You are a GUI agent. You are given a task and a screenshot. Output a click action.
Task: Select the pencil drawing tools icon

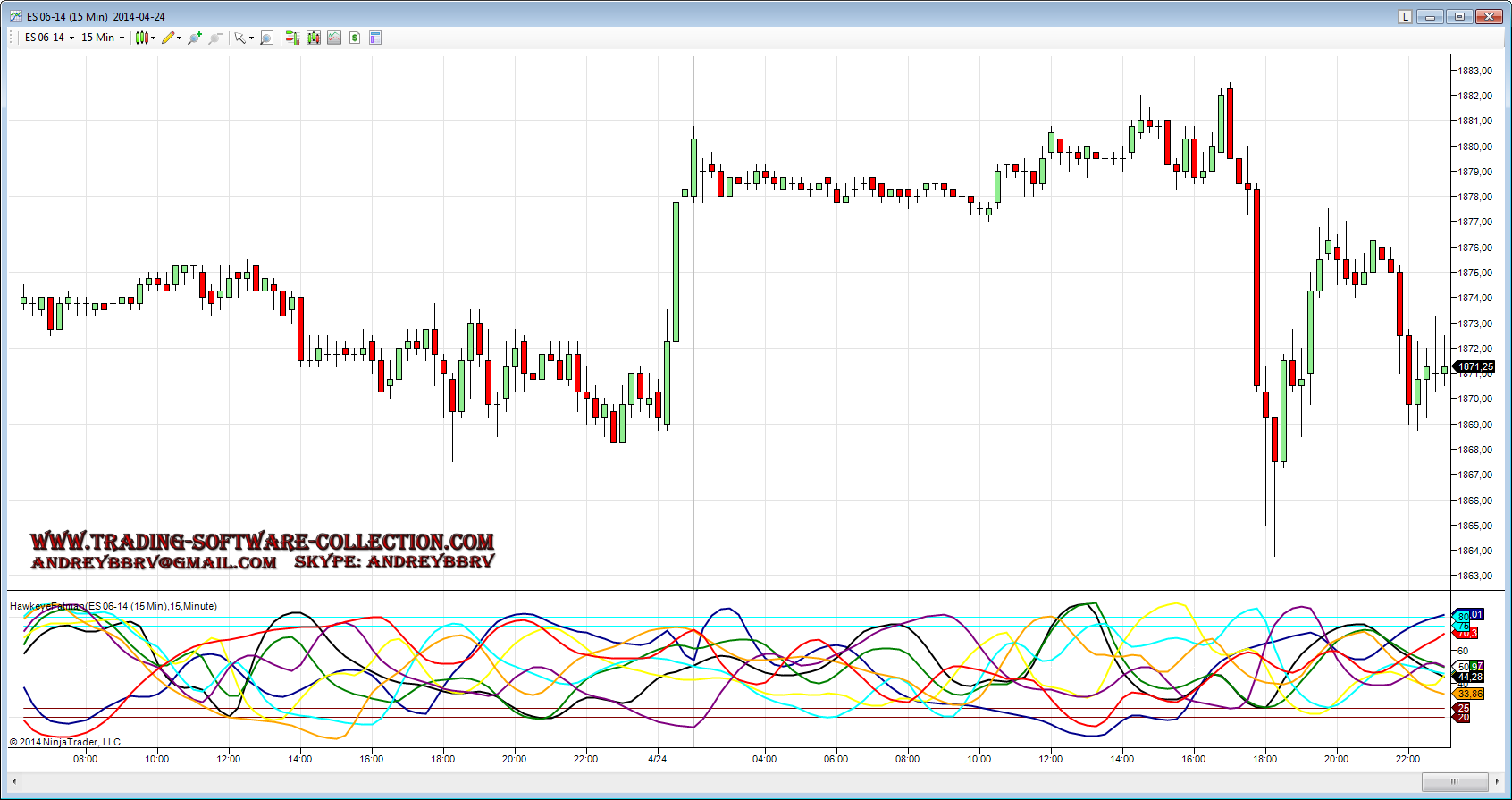click(169, 38)
